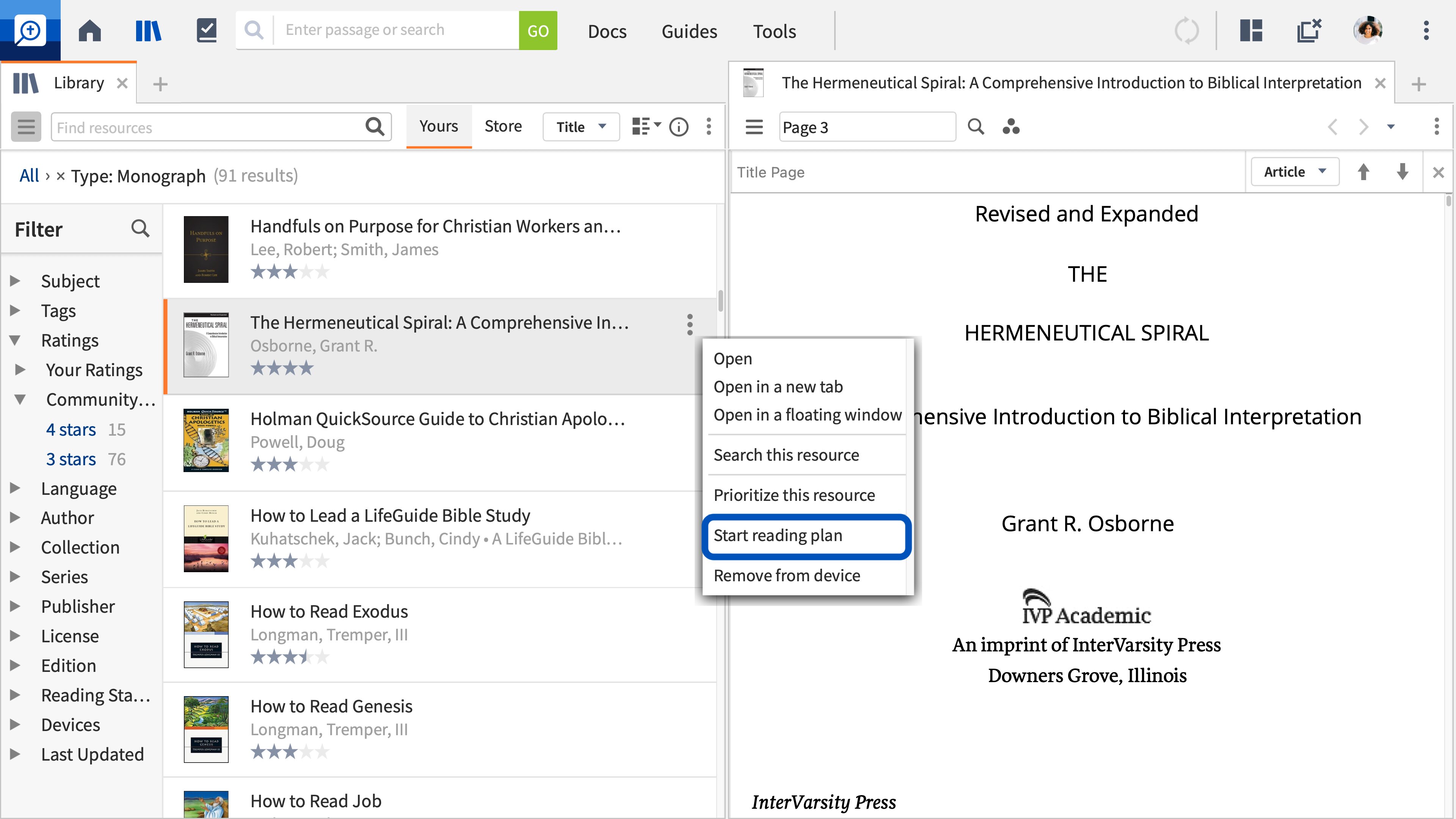Expand the Language filter

(15, 488)
